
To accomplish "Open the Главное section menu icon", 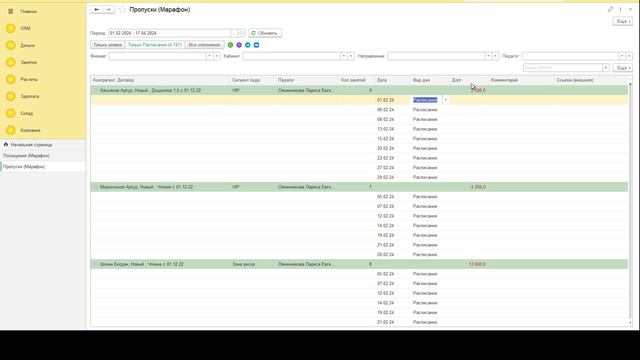I will point(11,11).
